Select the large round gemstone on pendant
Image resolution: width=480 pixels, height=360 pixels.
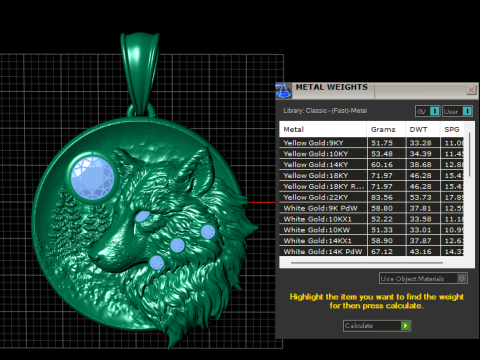92,178
